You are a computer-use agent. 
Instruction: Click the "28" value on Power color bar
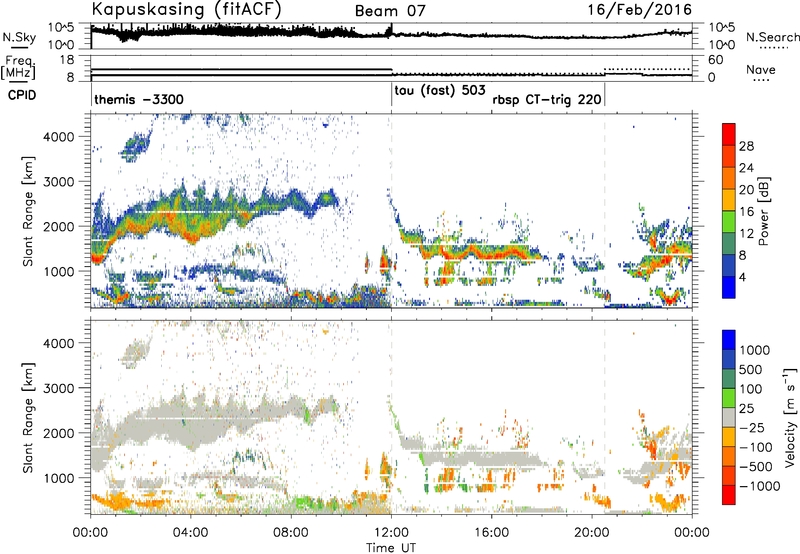click(x=746, y=146)
